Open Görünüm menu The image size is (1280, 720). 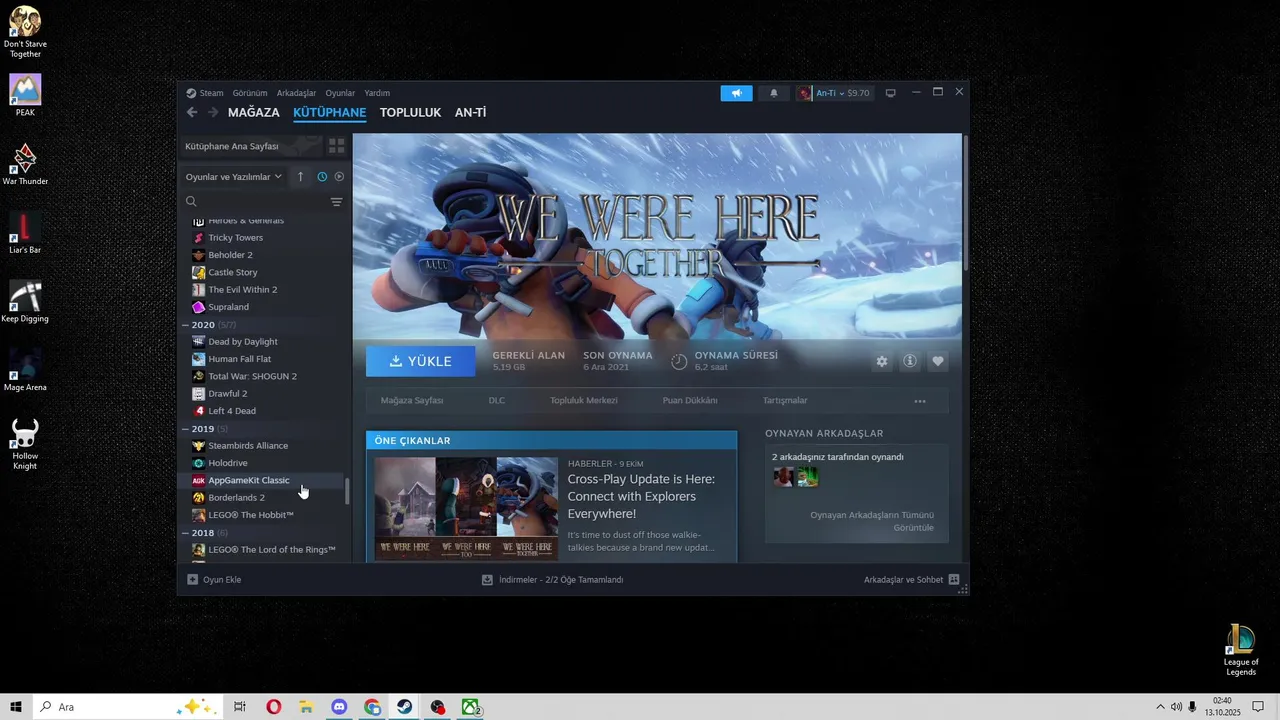click(250, 93)
